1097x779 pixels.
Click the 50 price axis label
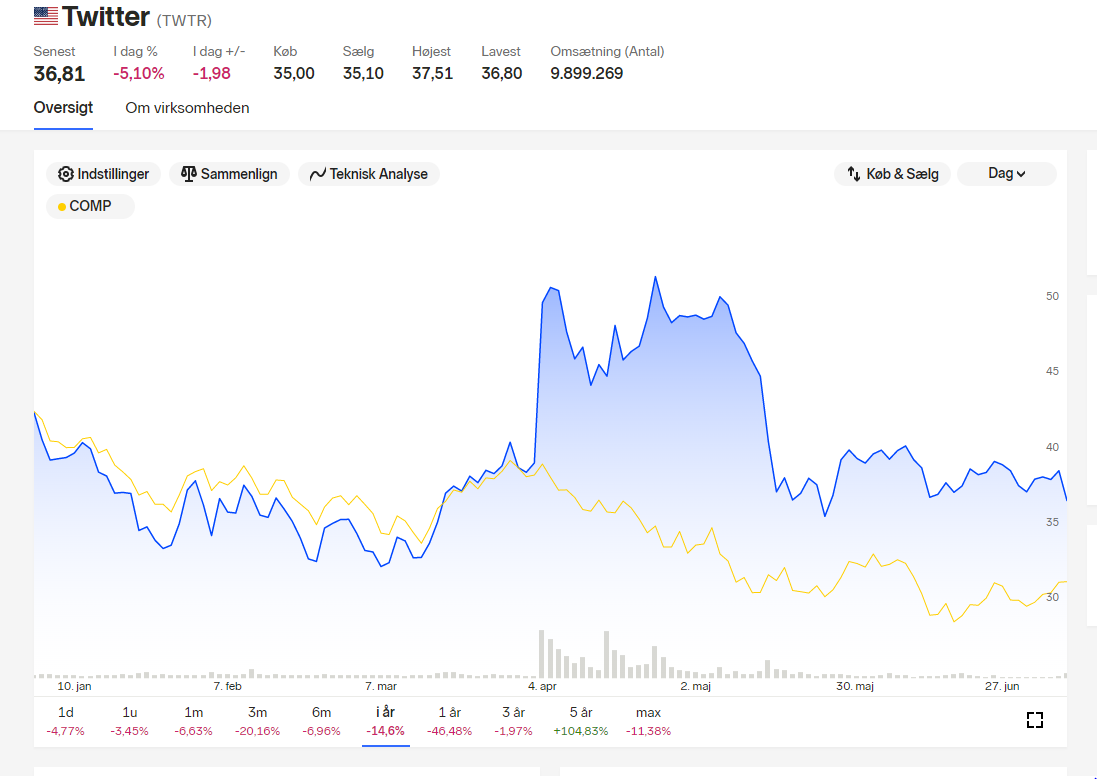coord(1052,296)
